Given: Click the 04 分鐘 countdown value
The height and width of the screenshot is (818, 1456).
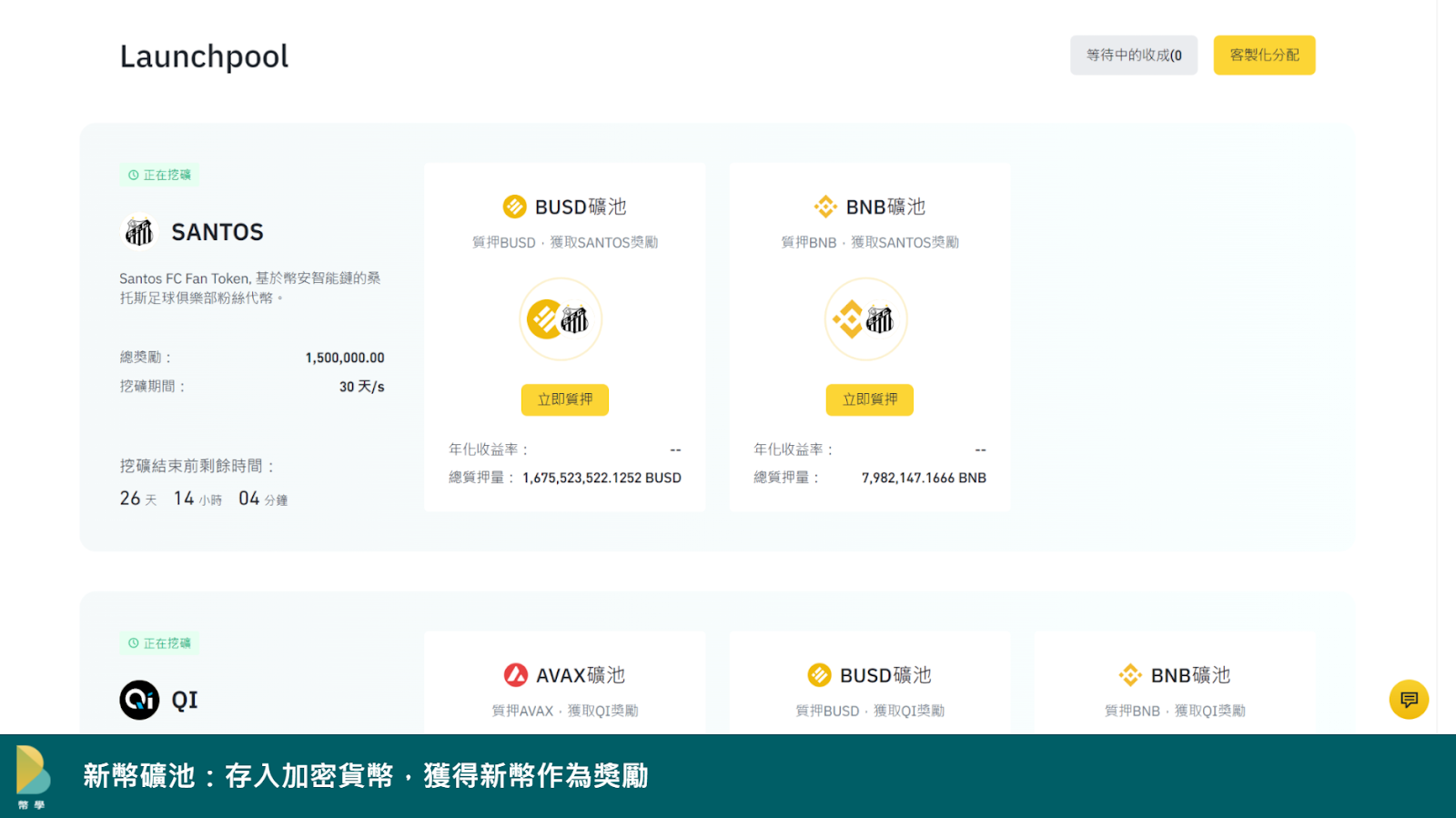Looking at the screenshot, I should tap(263, 499).
